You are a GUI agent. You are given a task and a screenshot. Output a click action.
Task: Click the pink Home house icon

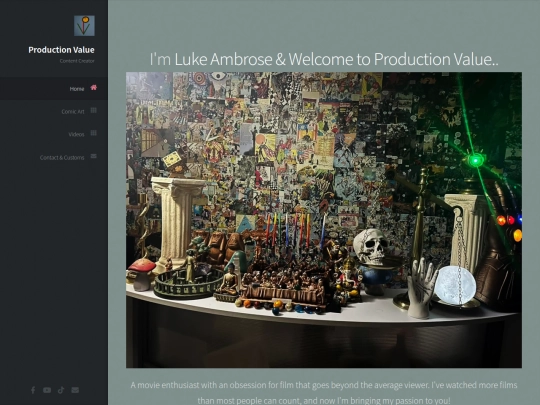94,87
